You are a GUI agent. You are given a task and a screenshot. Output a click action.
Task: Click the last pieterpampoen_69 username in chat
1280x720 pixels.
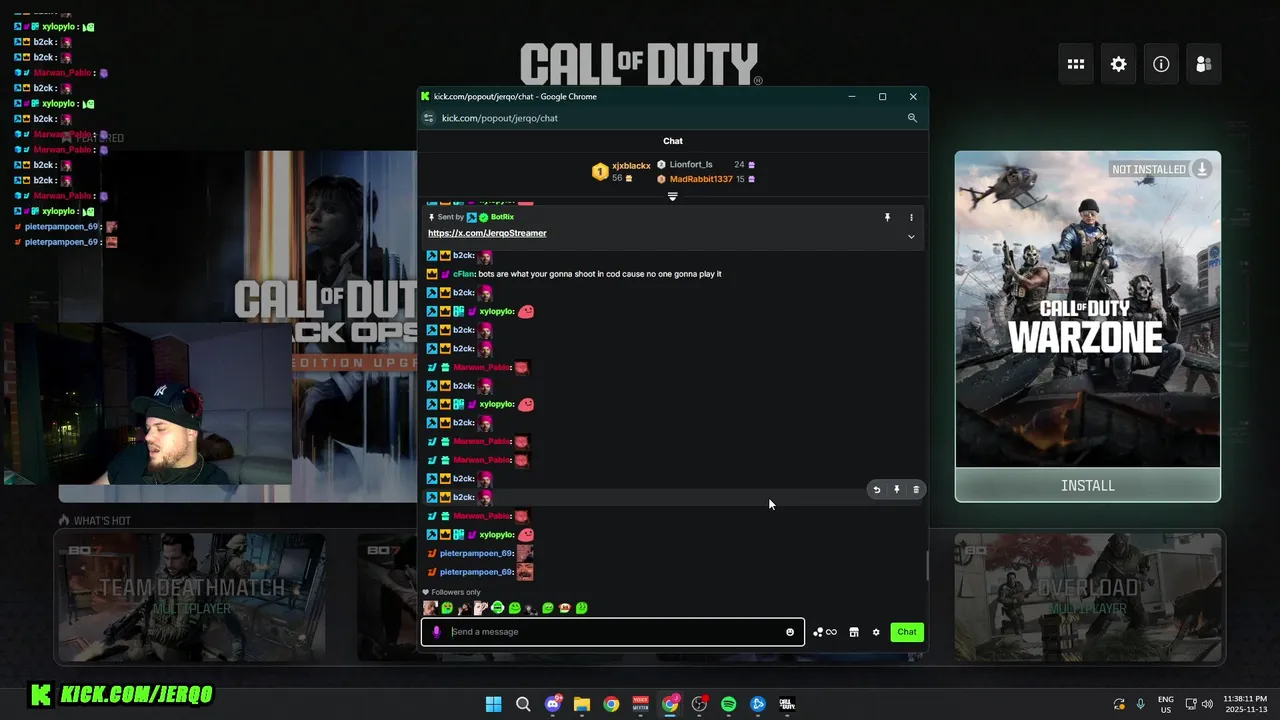coord(476,572)
